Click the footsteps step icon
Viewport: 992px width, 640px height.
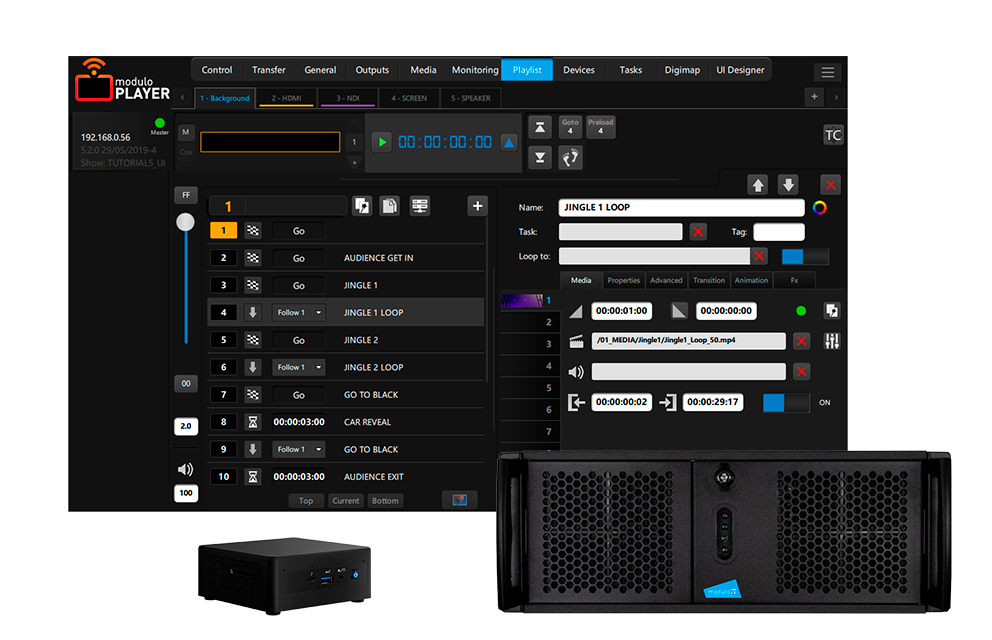pos(570,157)
